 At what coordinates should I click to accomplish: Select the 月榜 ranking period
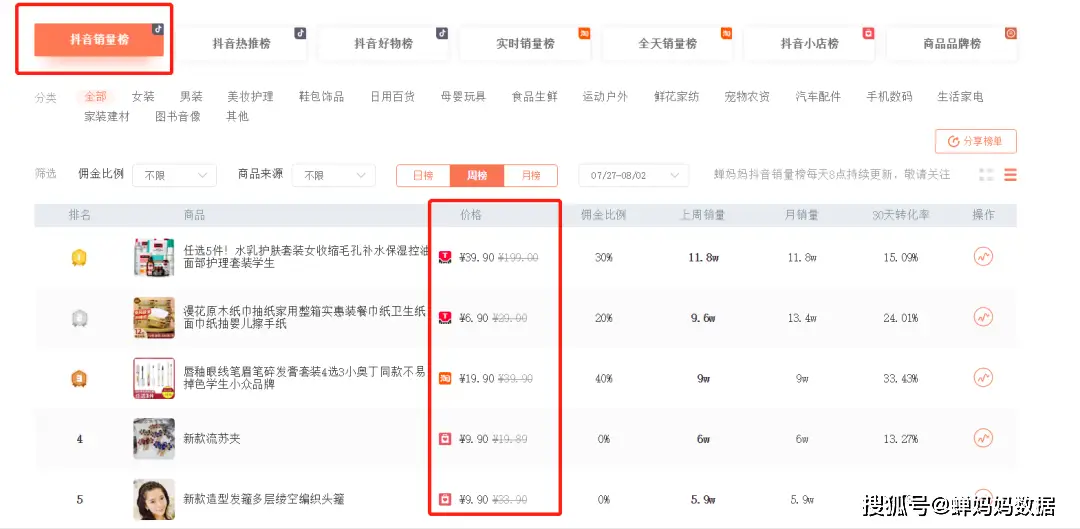pyautogui.click(x=531, y=176)
